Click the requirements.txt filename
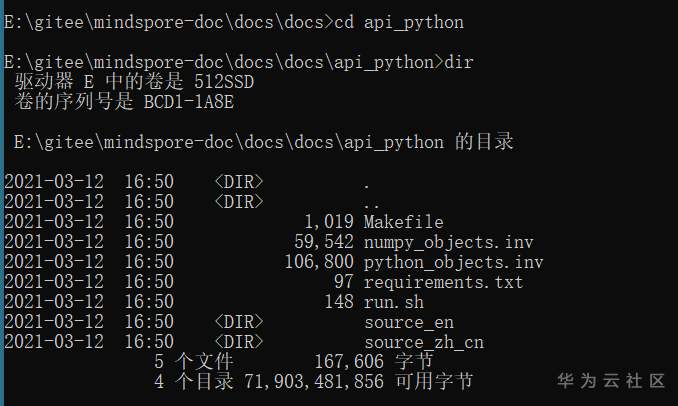The width and height of the screenshot is (678, 406). coord(443,282)
